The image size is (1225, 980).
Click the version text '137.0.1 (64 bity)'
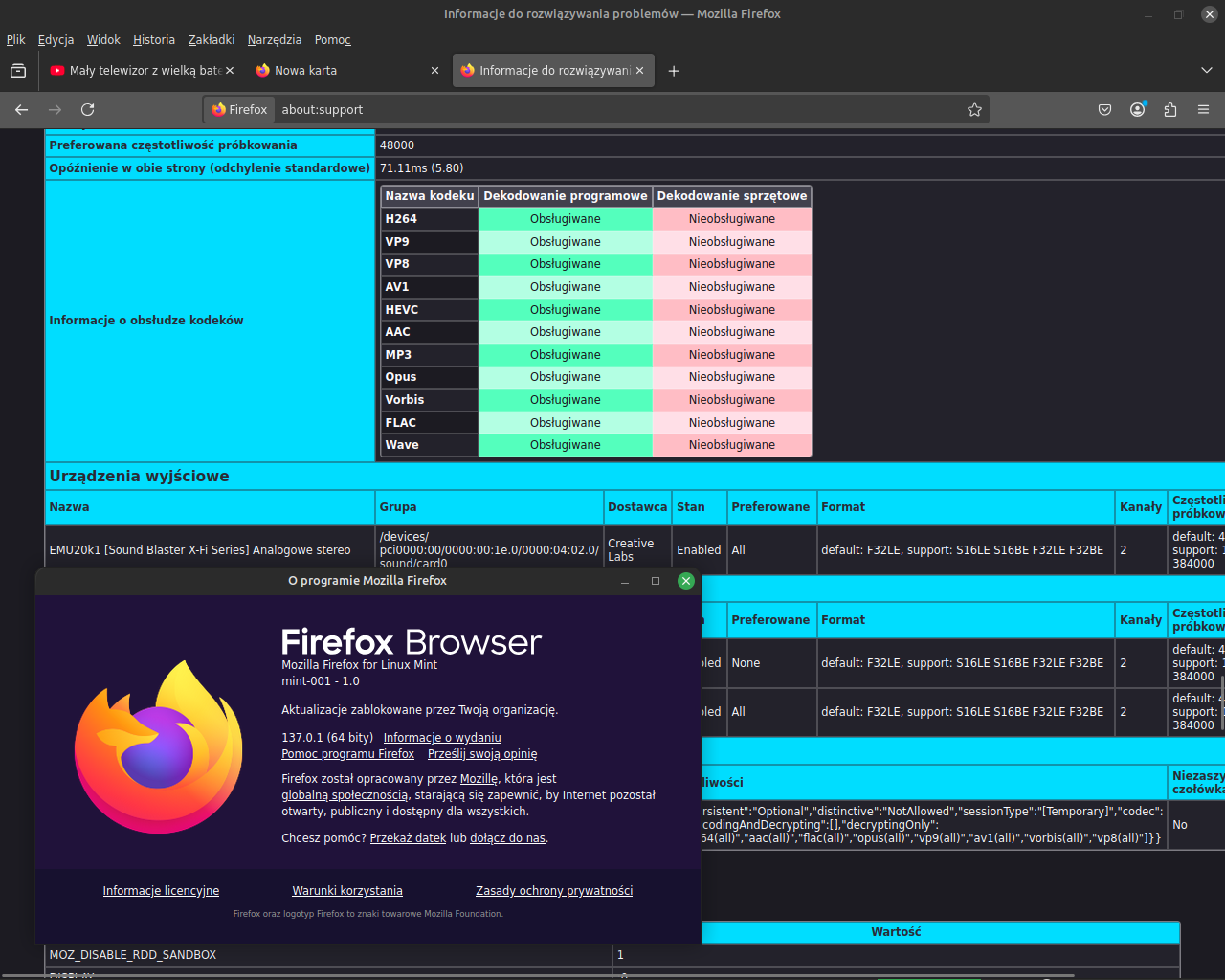(327, 738)
